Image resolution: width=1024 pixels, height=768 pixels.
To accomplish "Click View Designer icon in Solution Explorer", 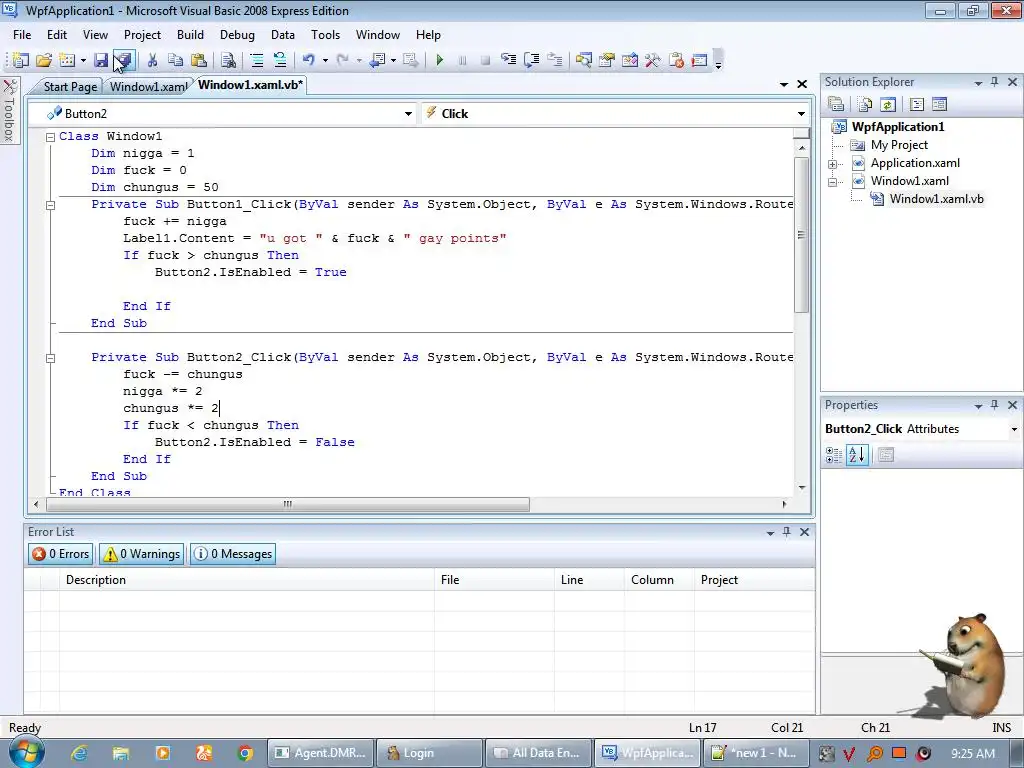I will (x=939, y=104).
